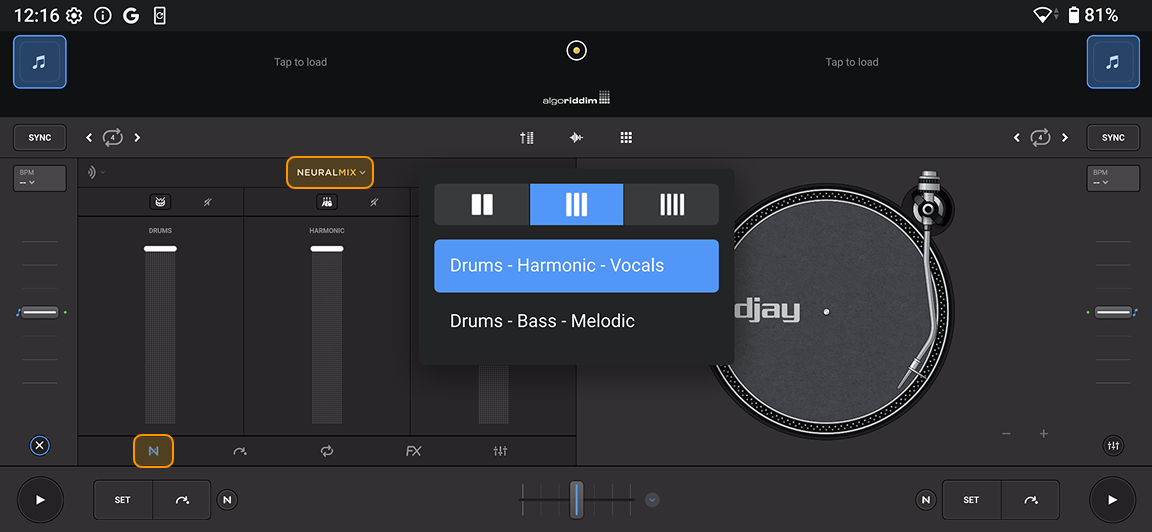
Task: Open the settings gear in status bar
Action: point(74,15)
